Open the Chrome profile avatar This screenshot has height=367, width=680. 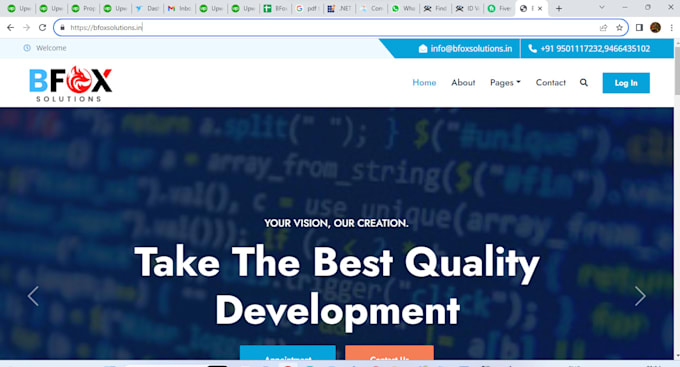pyautogui.click(x=655, y=27)
